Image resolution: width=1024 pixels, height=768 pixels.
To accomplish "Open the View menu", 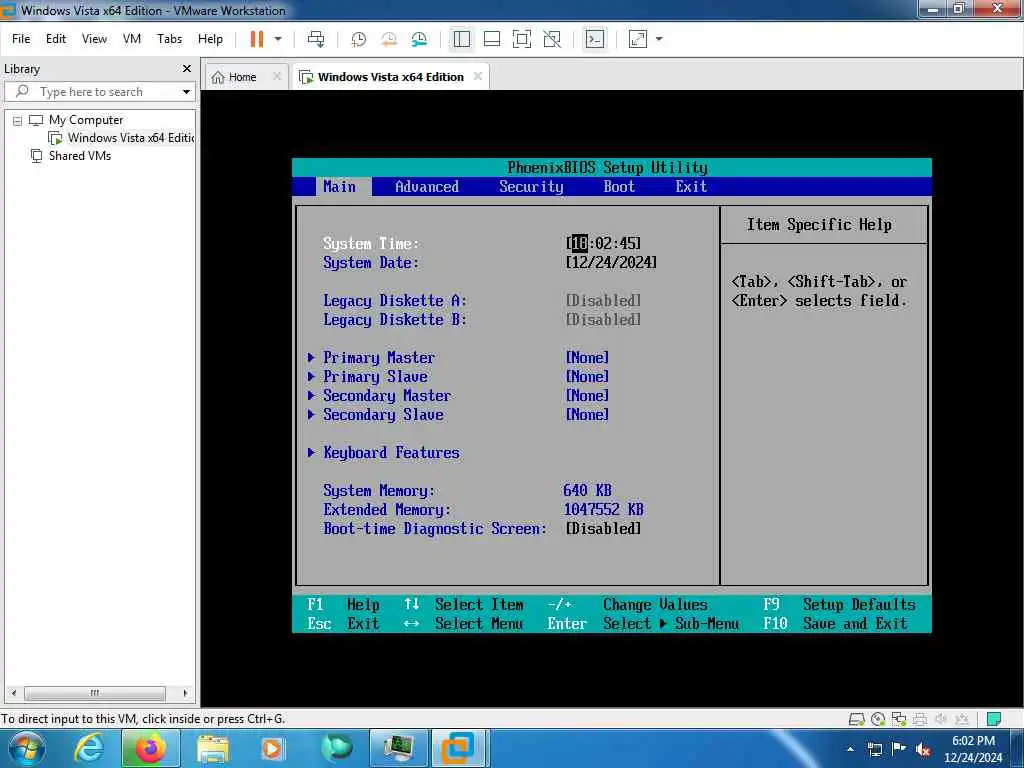I will click(x=94, y=39).
